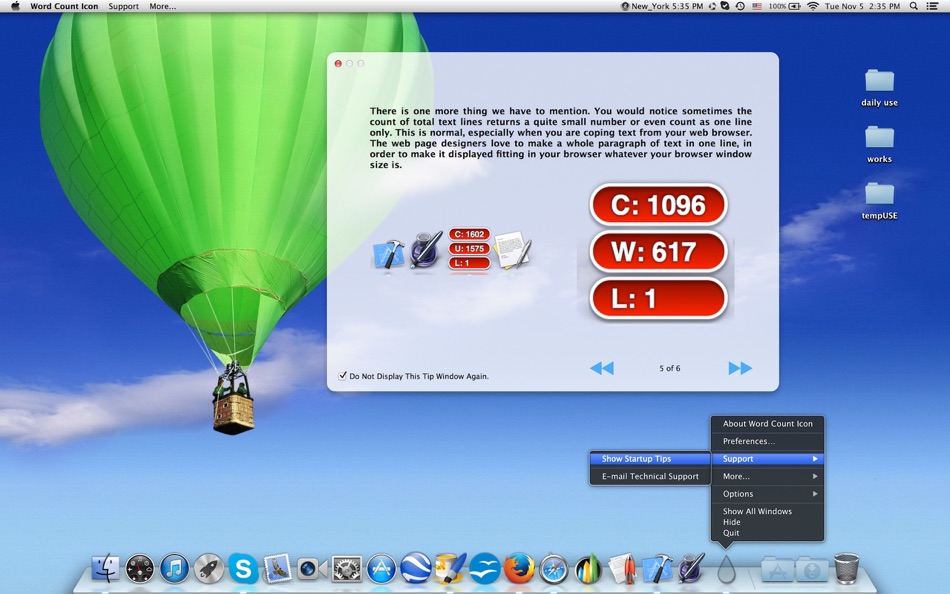Open the inkwell and pen dock icon
The width and height of the screenshot is (950, 594).
[x=691, y=569]
